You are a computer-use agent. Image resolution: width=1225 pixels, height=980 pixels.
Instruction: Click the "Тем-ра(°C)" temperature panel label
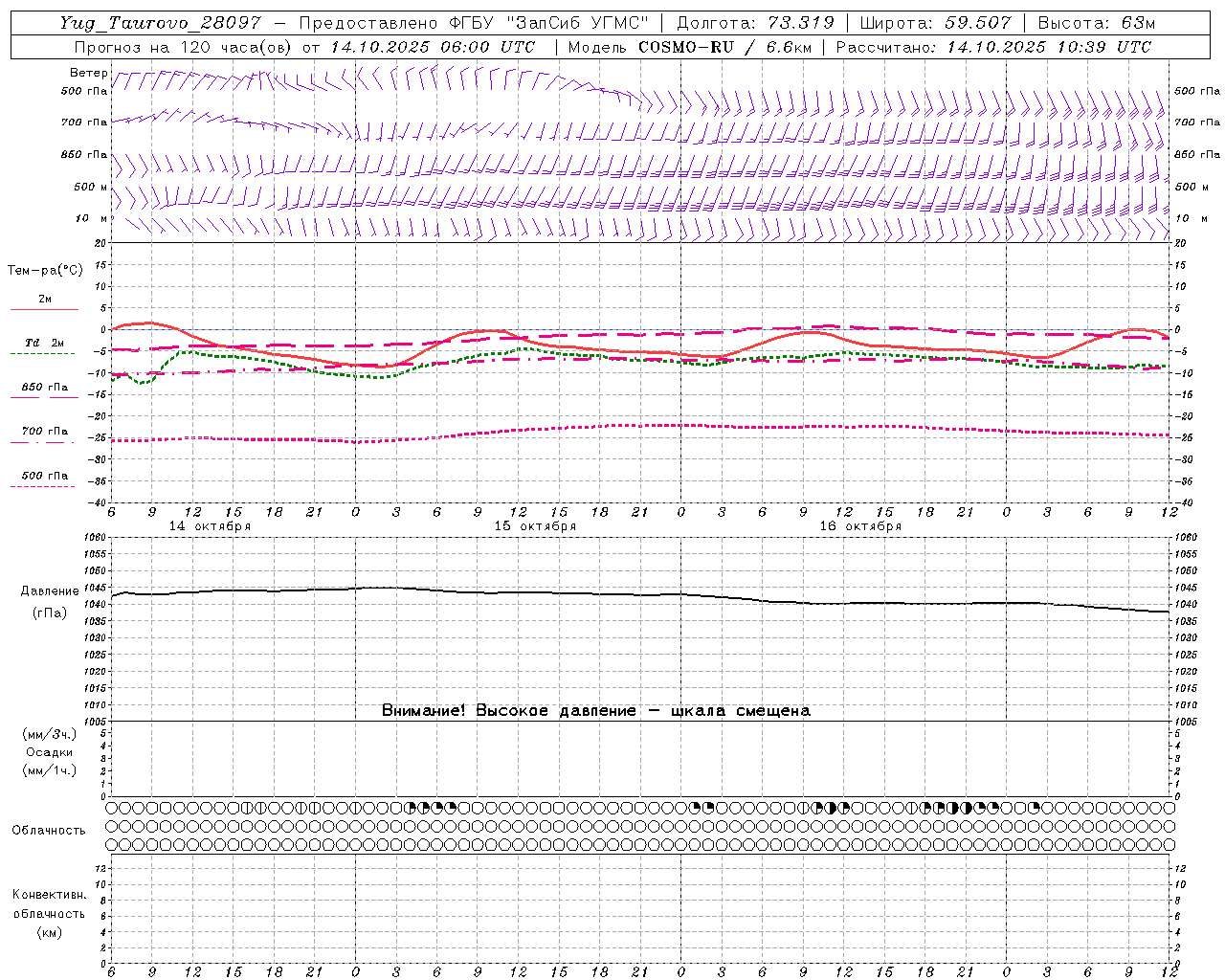pos(45,271)
